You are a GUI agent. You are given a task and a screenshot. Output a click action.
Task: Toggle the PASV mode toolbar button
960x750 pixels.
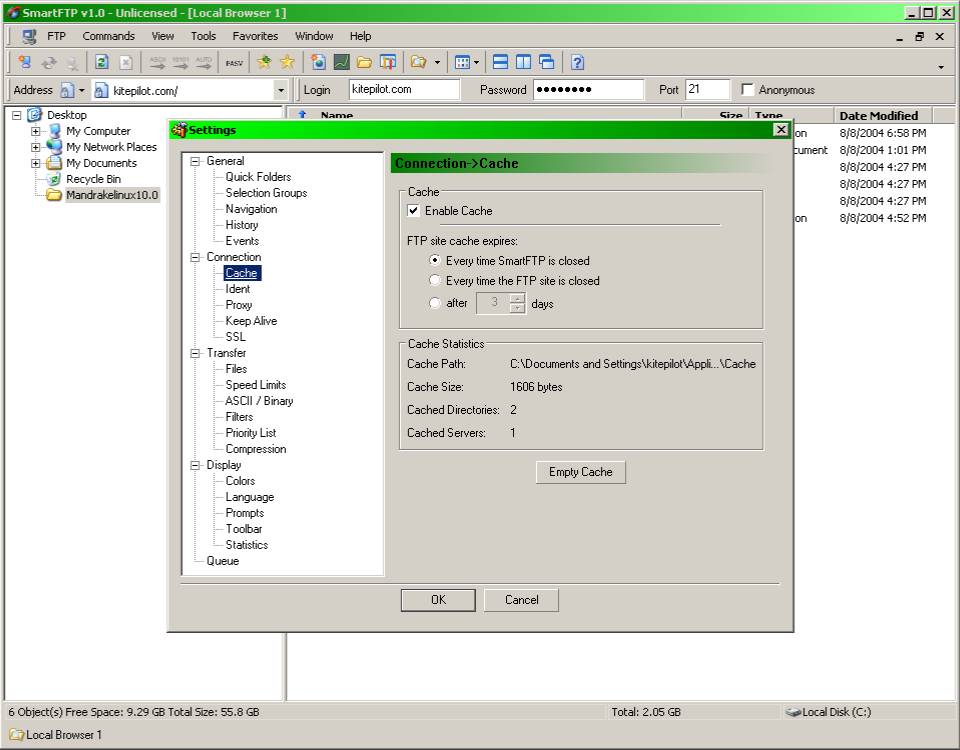(x=234, y=62)
